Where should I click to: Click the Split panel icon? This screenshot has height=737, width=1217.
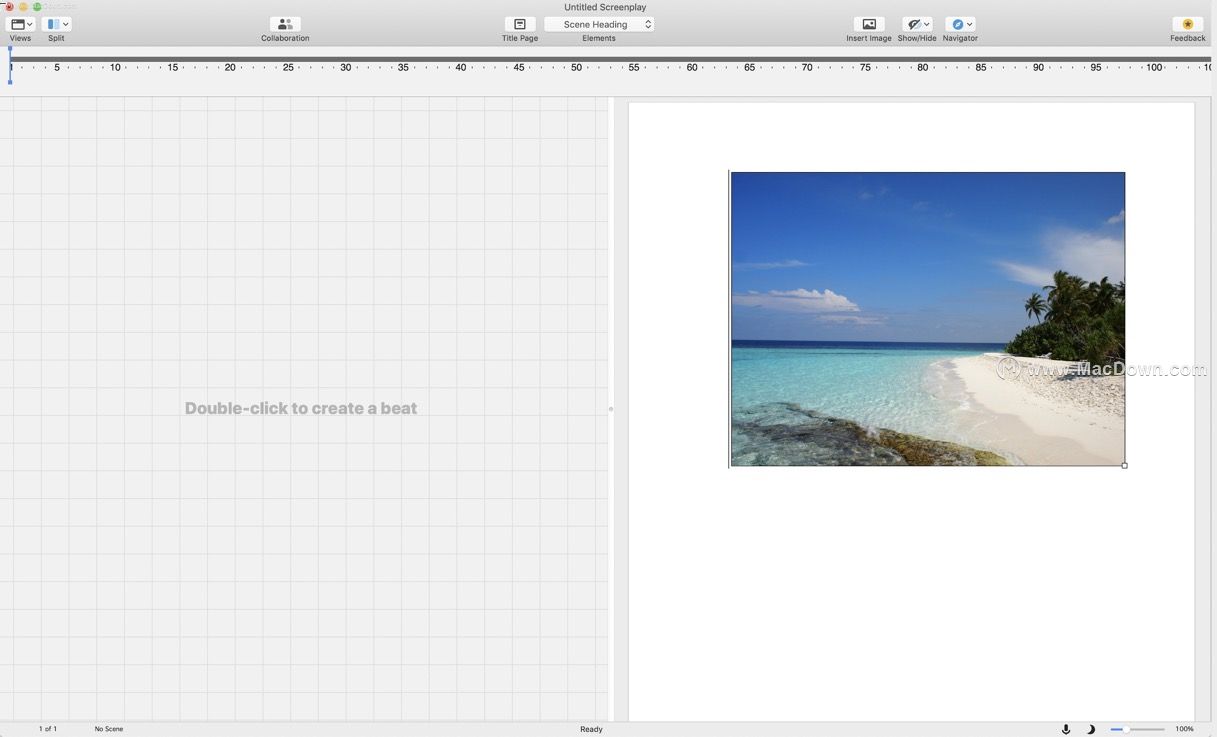pos(53,24)
